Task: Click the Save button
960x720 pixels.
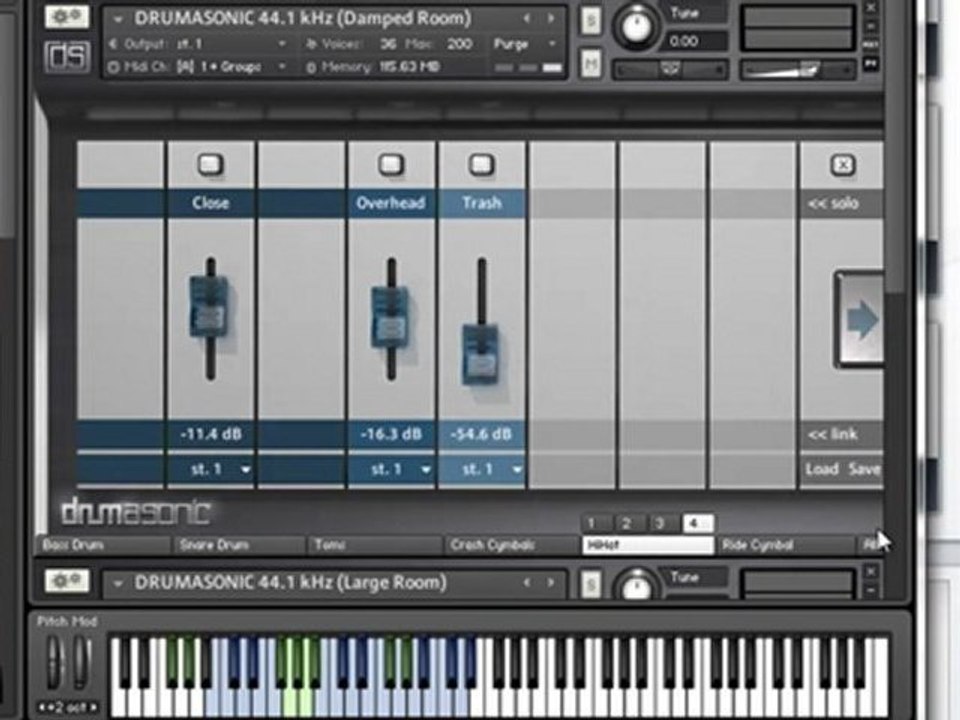Action: (x=864, y=470)
